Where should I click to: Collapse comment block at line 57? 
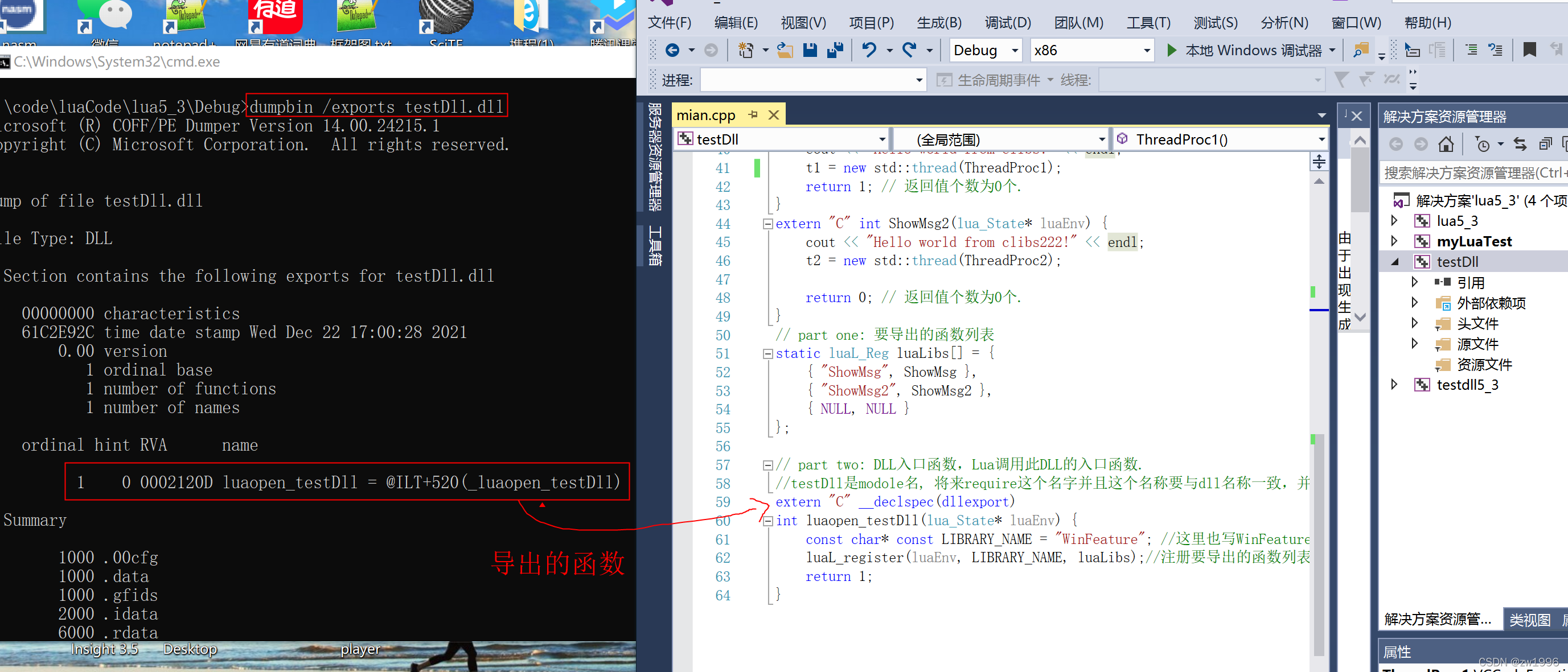click(x=767, y=465)
